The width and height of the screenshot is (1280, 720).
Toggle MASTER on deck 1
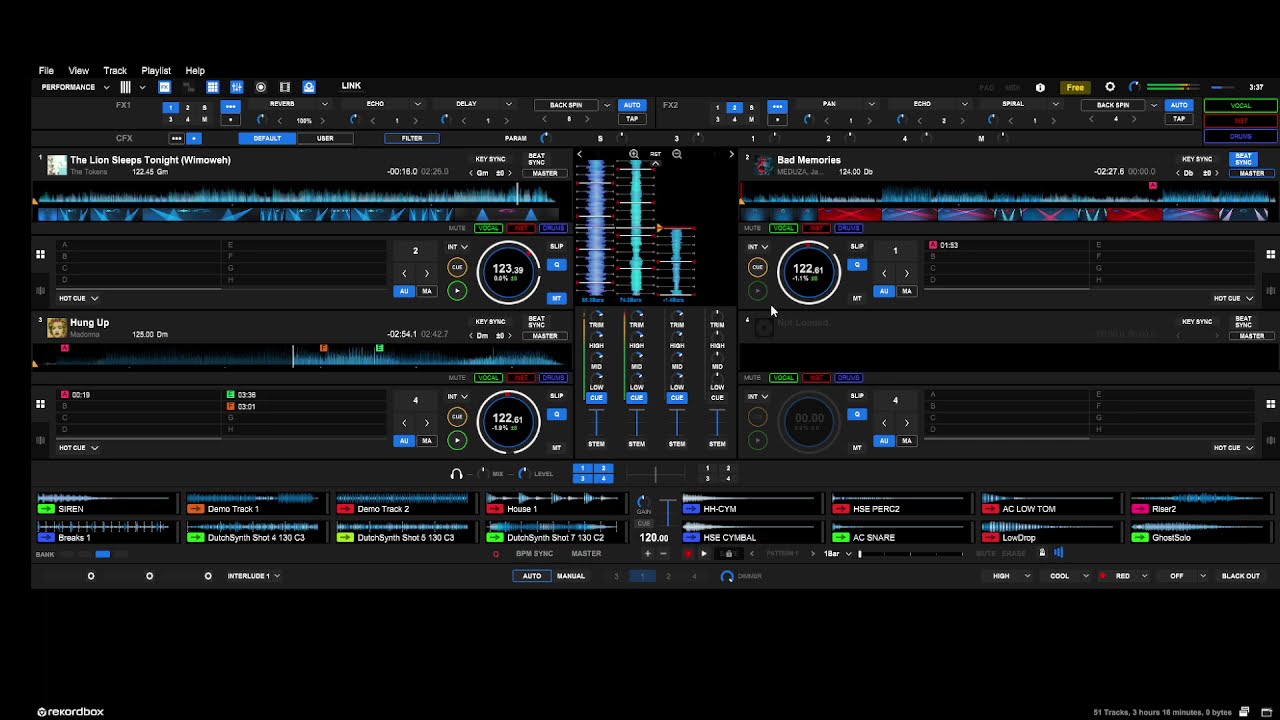545,173
